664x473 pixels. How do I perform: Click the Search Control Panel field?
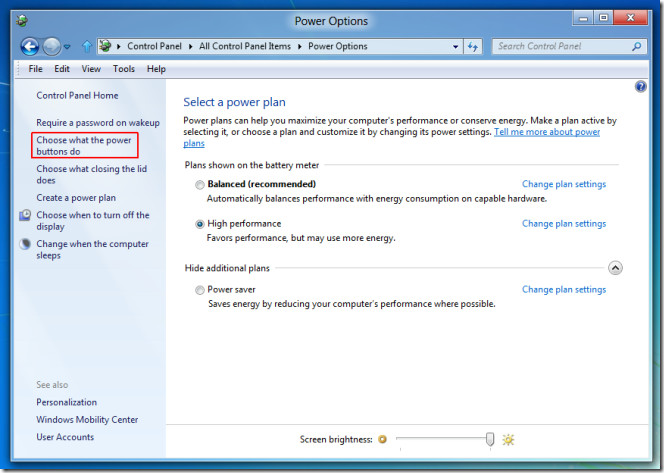coord(560,46)
